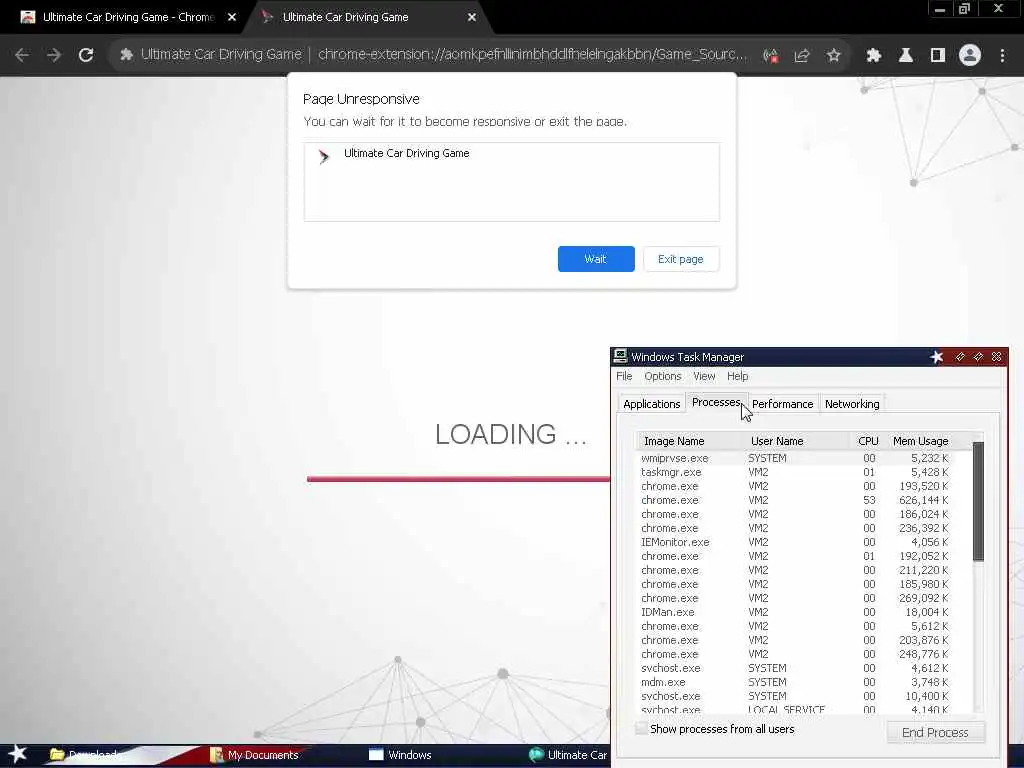Open the View menu in Task Manager
Viewport: 1024px width, 768px height.
point(704,376)
